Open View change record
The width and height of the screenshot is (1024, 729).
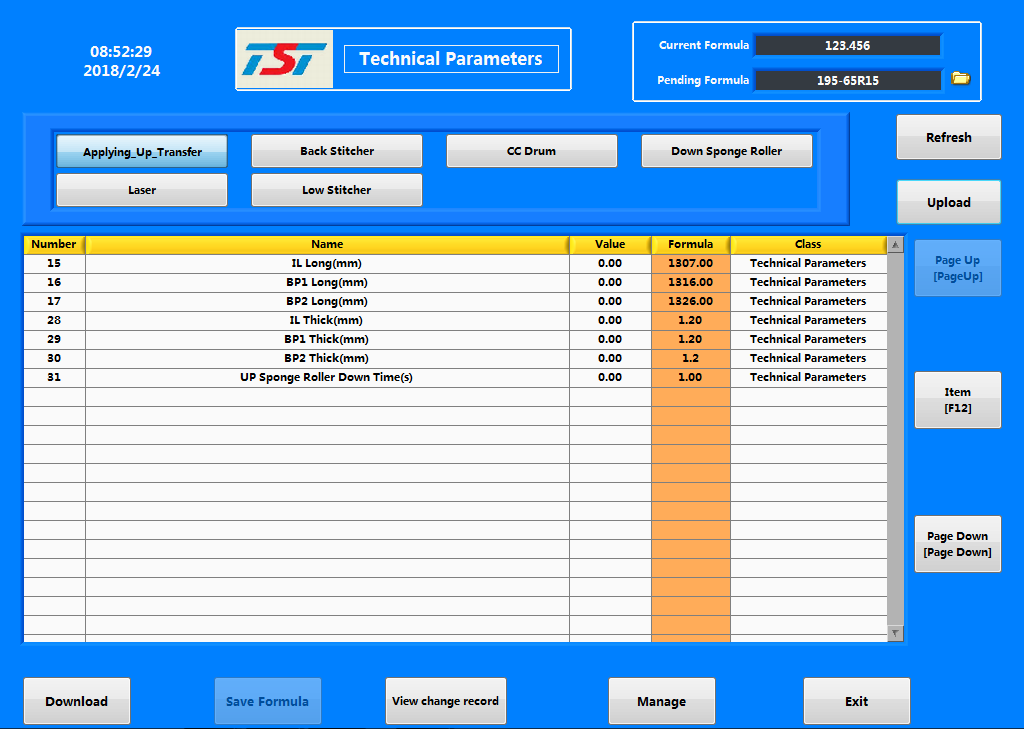(445, 701)
